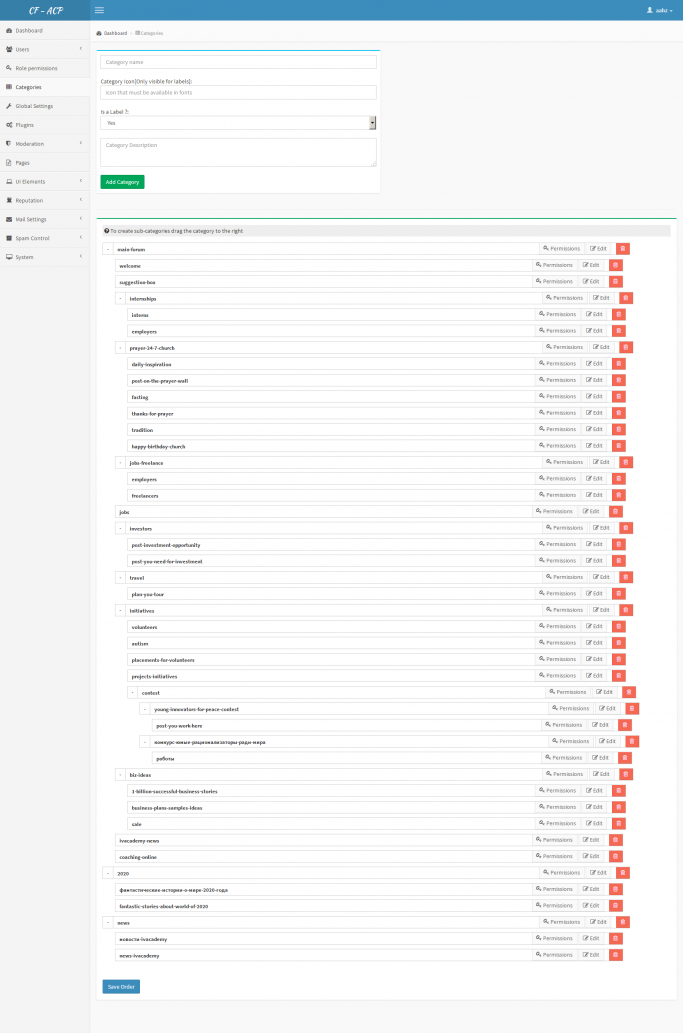683x1033 pixels.
Task: Edit the welcome category
Action: point(591,265)
